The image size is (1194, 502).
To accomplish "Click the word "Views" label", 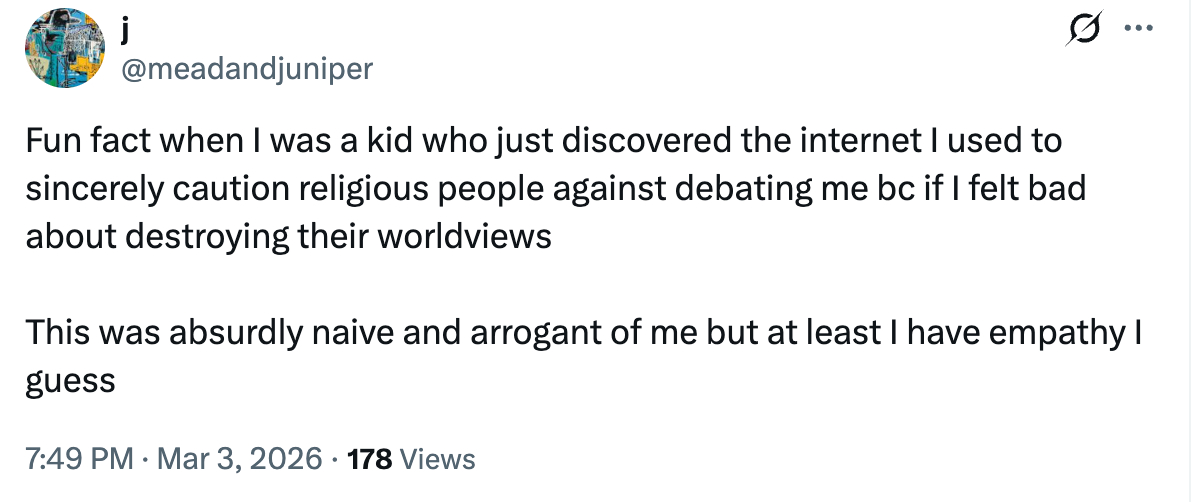I will 437,459.
